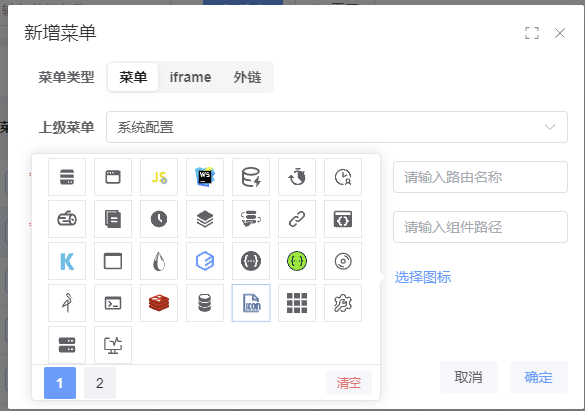Screen dimensions: 585x411
Task: Select the nine-square grid icon
Action: point(297,303)
